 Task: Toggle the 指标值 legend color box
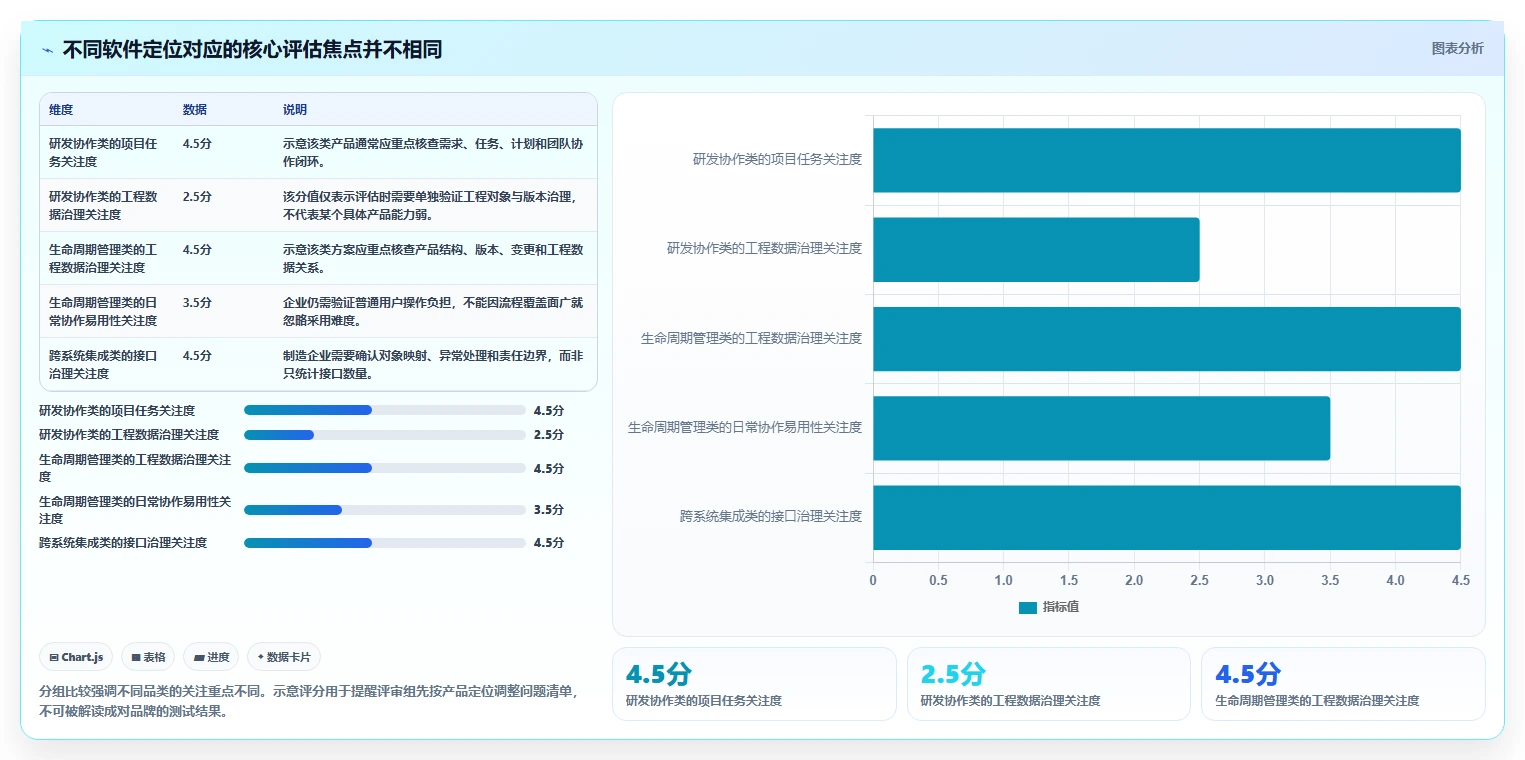(1028, 607)
